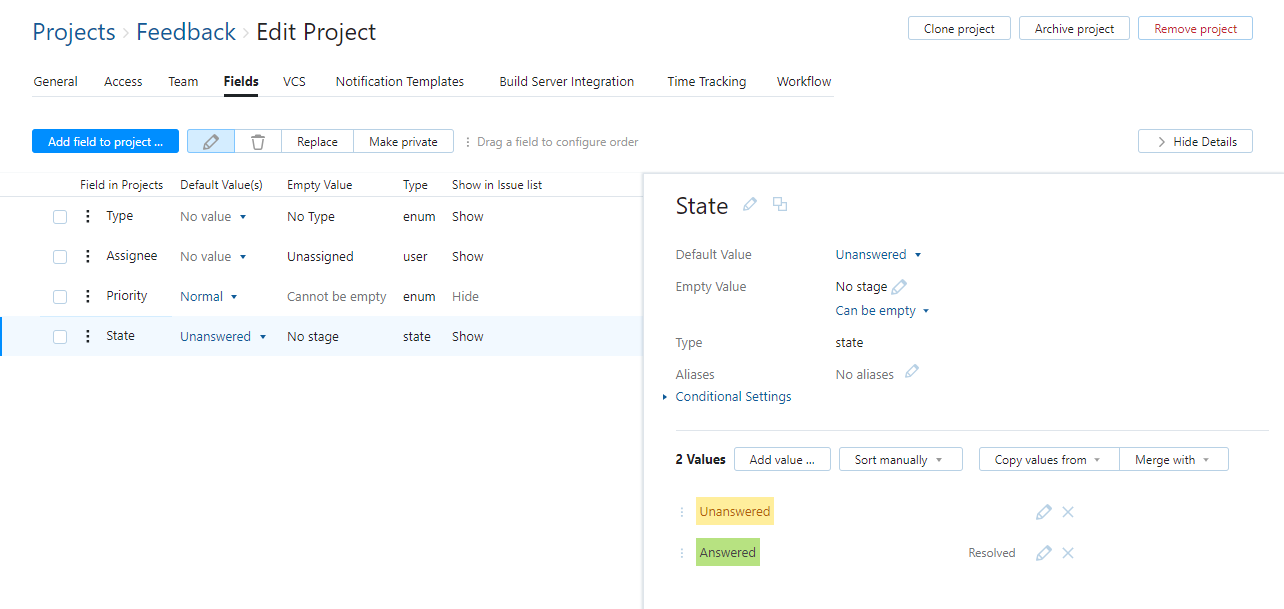This screenshot has width=1284, height=609.
Task: Expand the Conditional Settings section
Action: (732, 397)
